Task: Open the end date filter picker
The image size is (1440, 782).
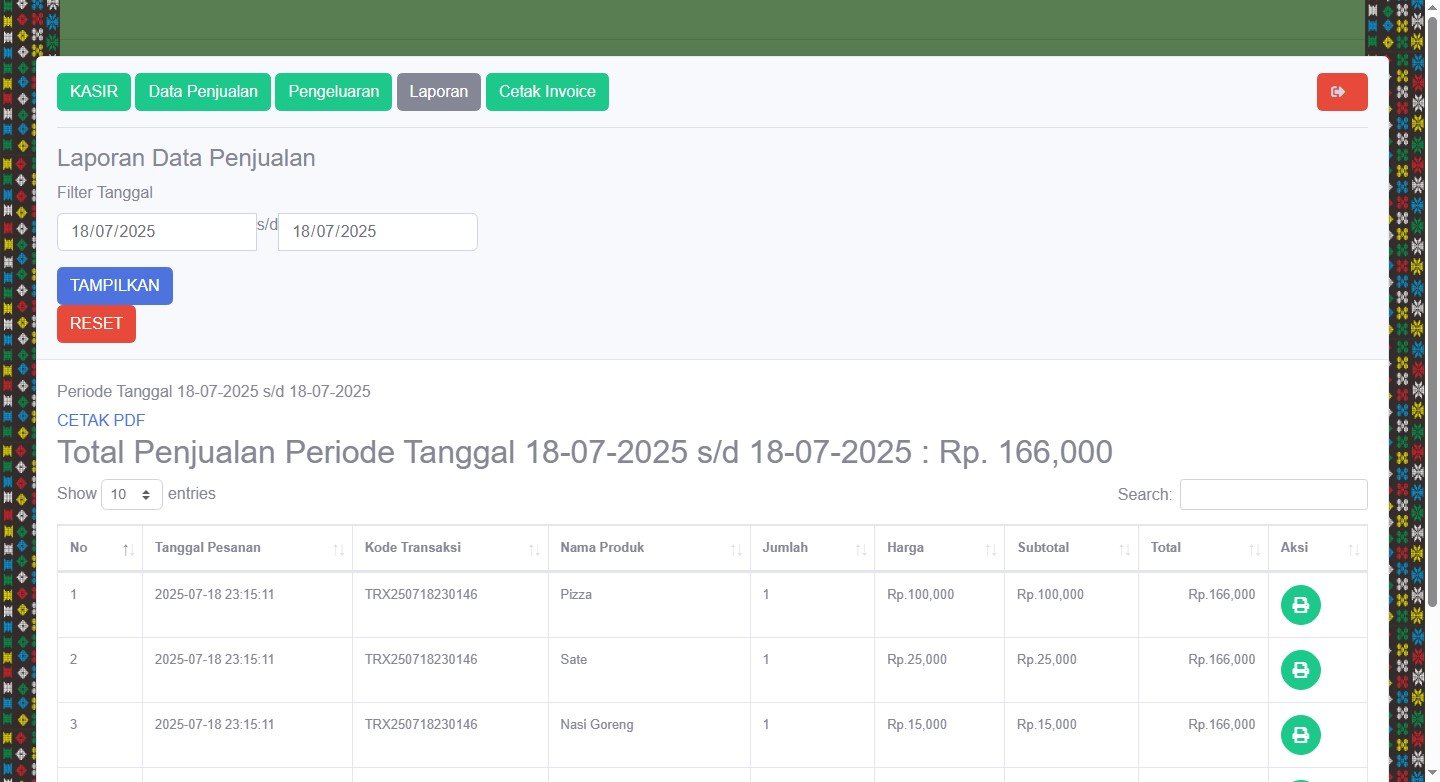Action: pos(377,232)
